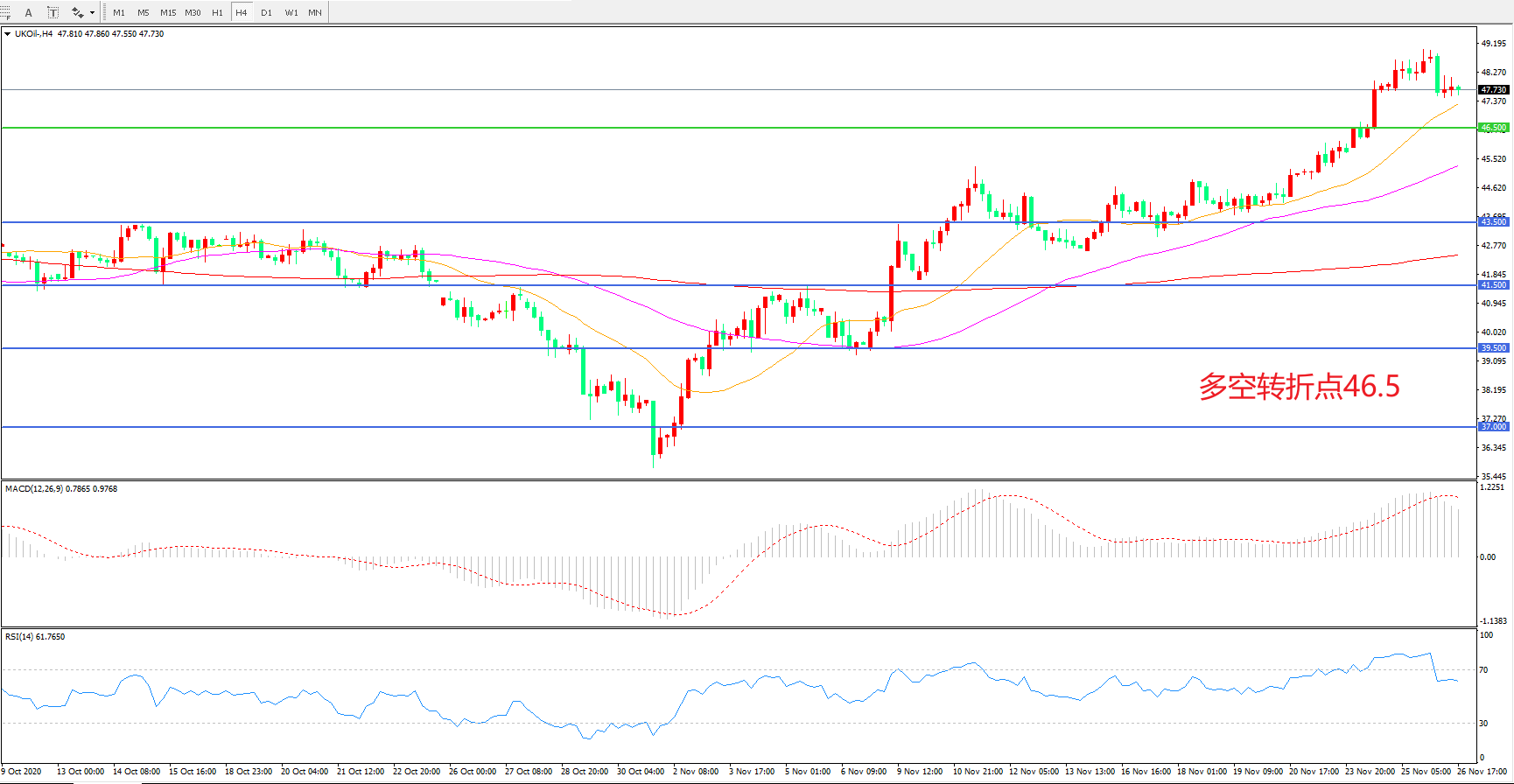The width and height of the screenshot is (1514, 784).
Task: Expand the UKOil chart symbol triangle menu
Action: (x=8, y=34)
